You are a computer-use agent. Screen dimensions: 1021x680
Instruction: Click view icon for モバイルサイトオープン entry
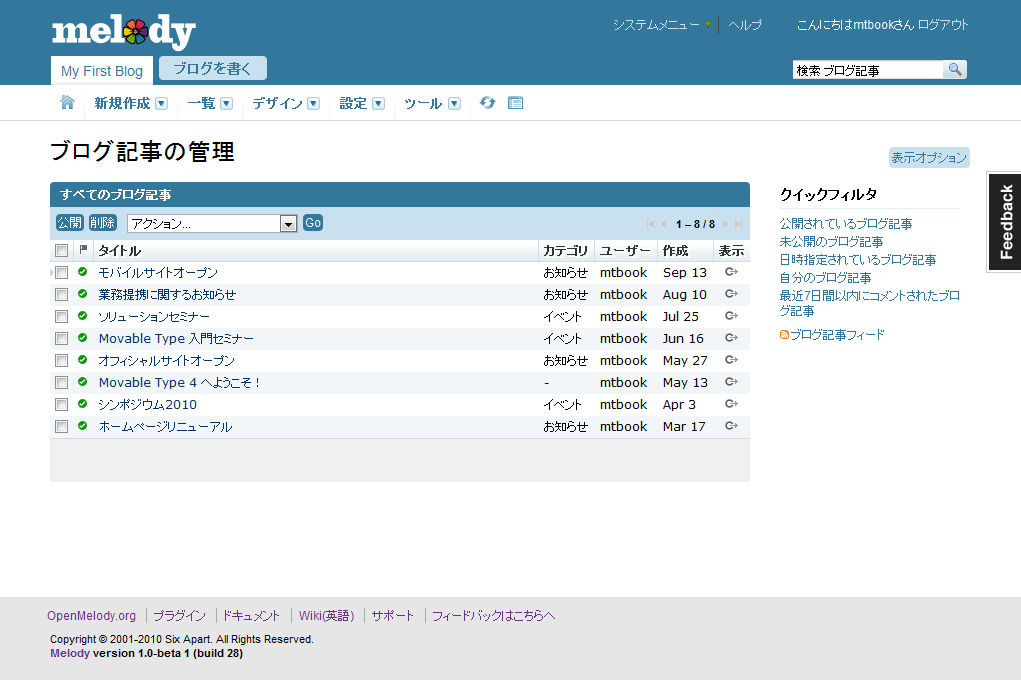(731, 272)
